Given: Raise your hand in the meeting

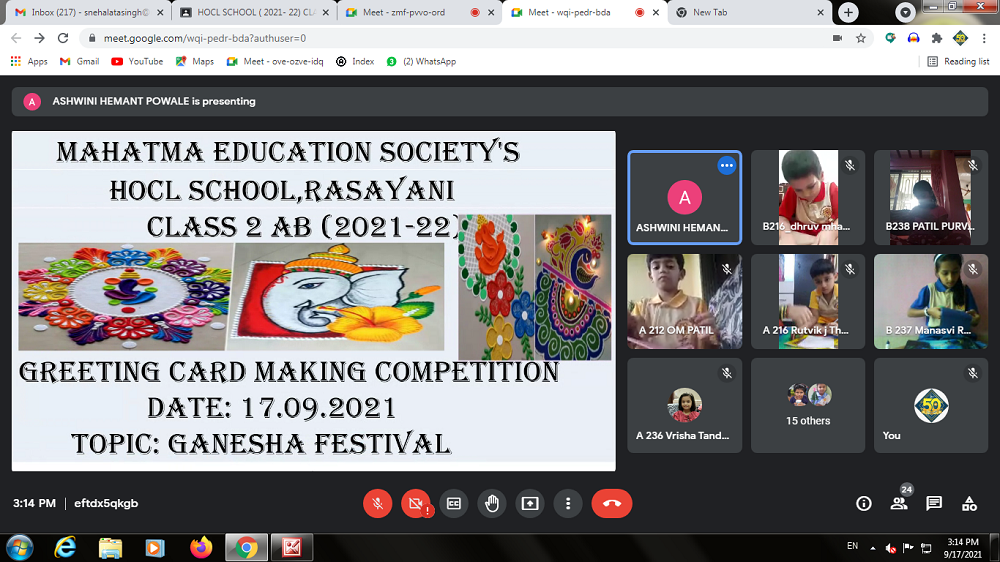Looking at the screenshot, I should click(491, 504).
